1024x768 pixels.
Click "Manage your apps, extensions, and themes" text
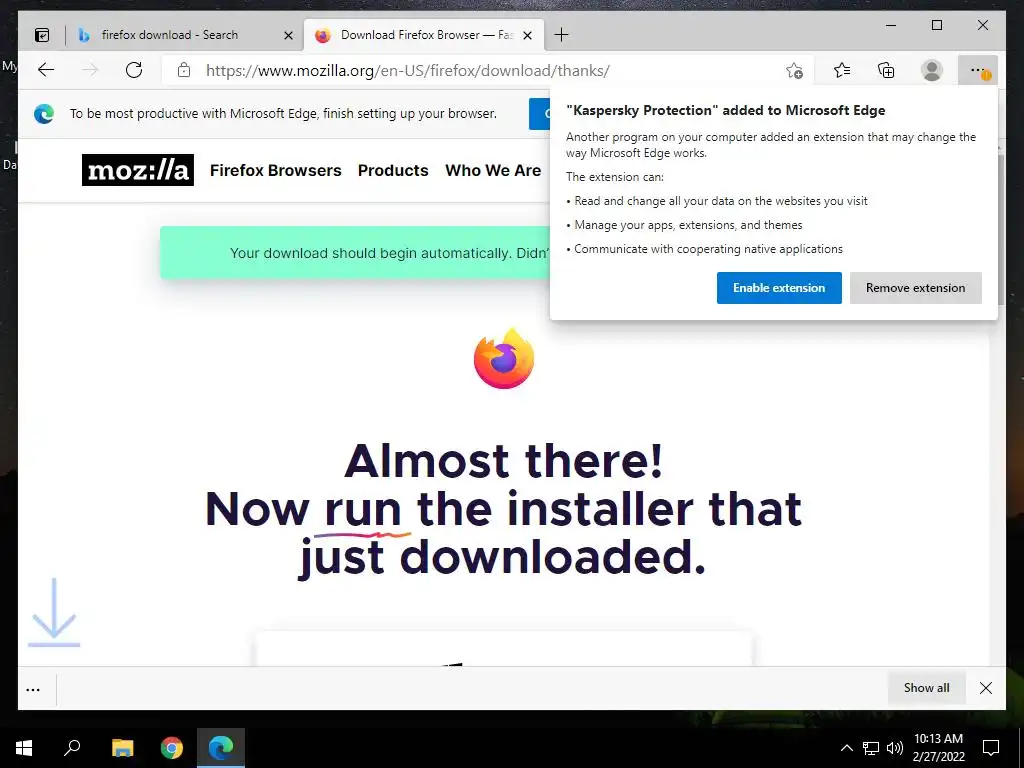[688, 225]
